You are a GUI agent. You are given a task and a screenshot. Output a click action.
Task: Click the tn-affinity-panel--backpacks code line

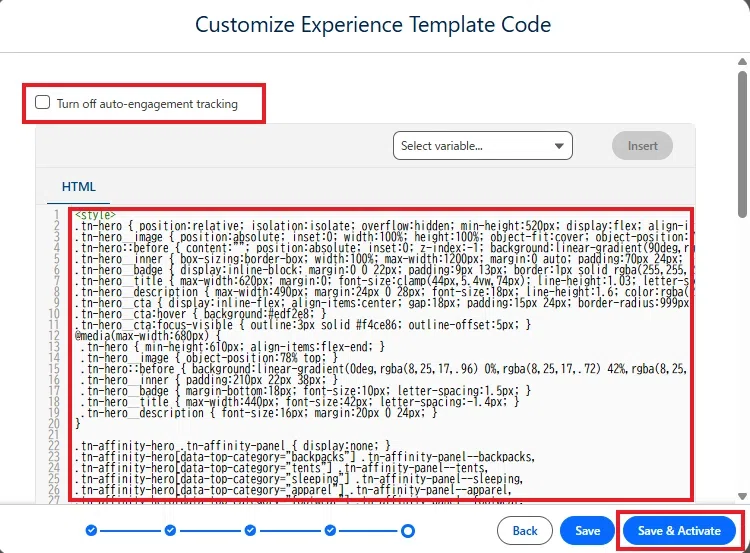(x=304, y=457)
